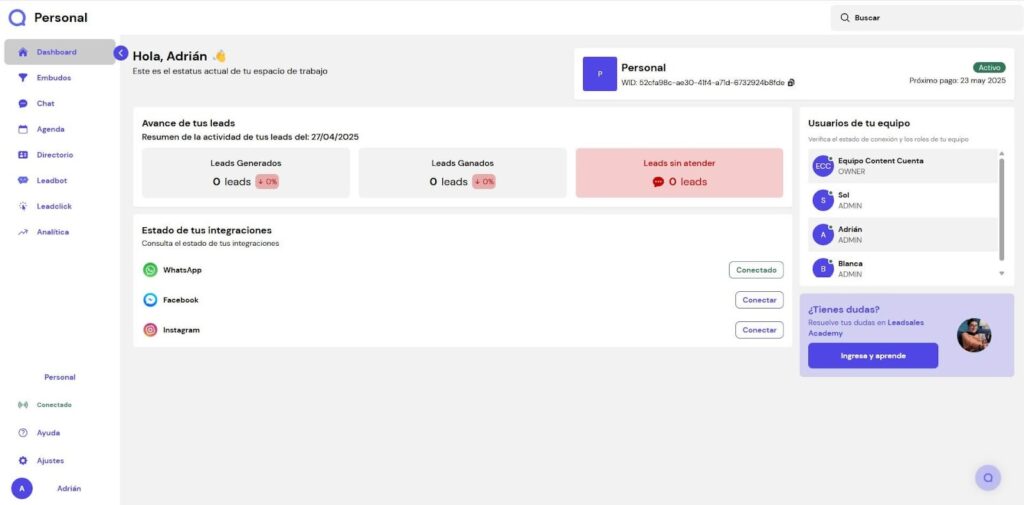Click the team users list scrollbar

pos(1001,210)
